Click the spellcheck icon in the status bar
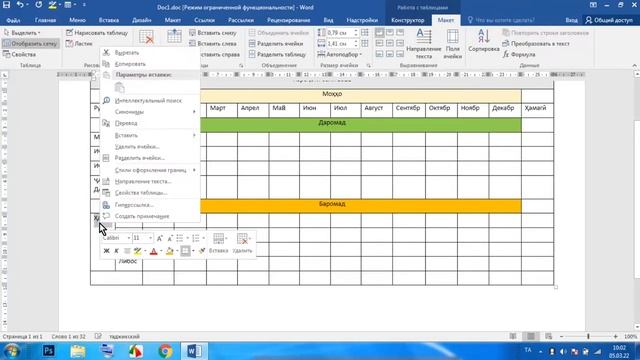This screenshot has width=640, height=360. (x=98, y=336)
